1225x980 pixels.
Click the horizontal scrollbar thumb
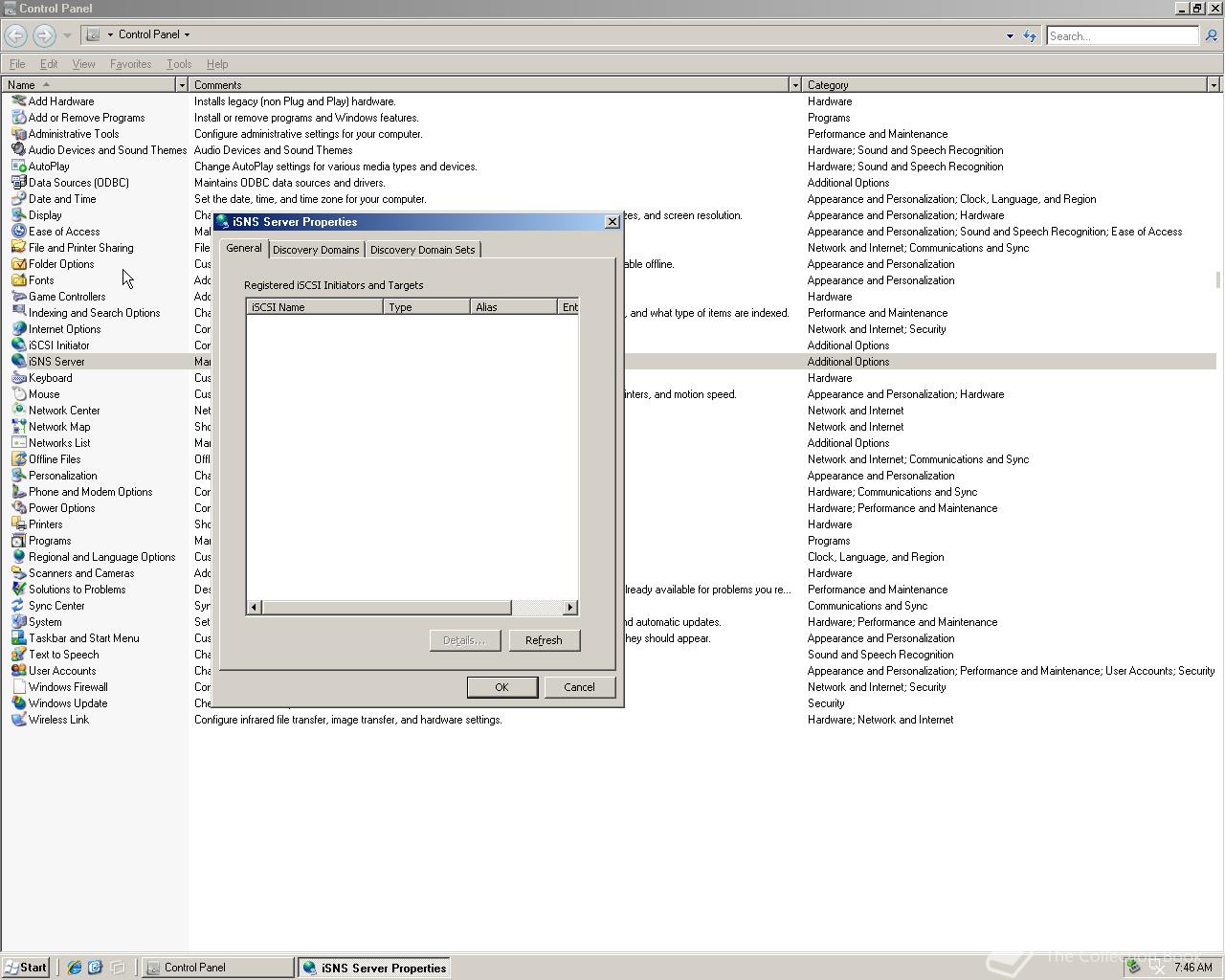click(387, 608)
